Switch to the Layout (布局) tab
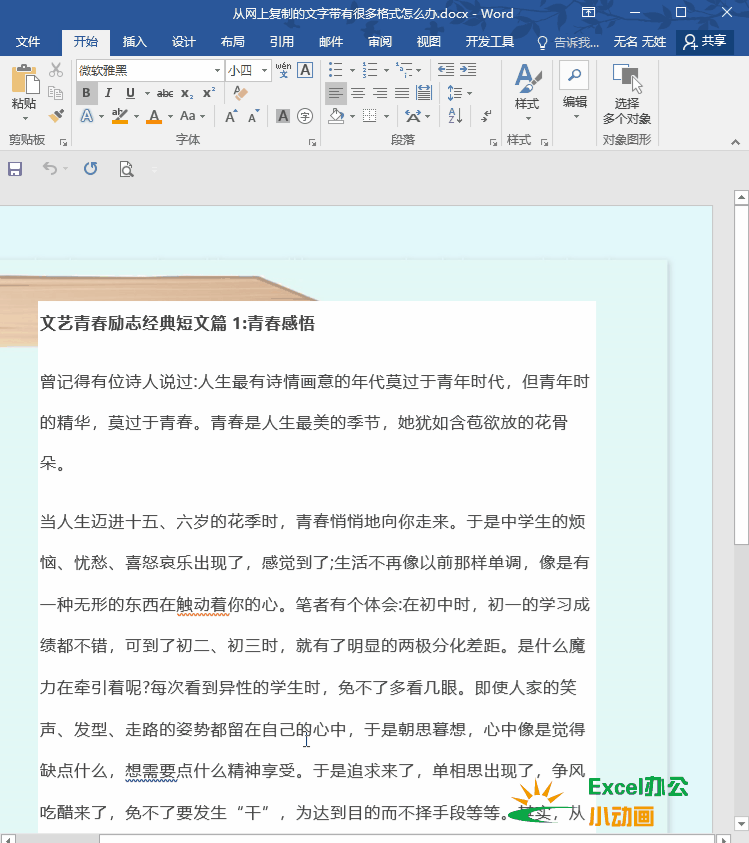 [232, 42]
